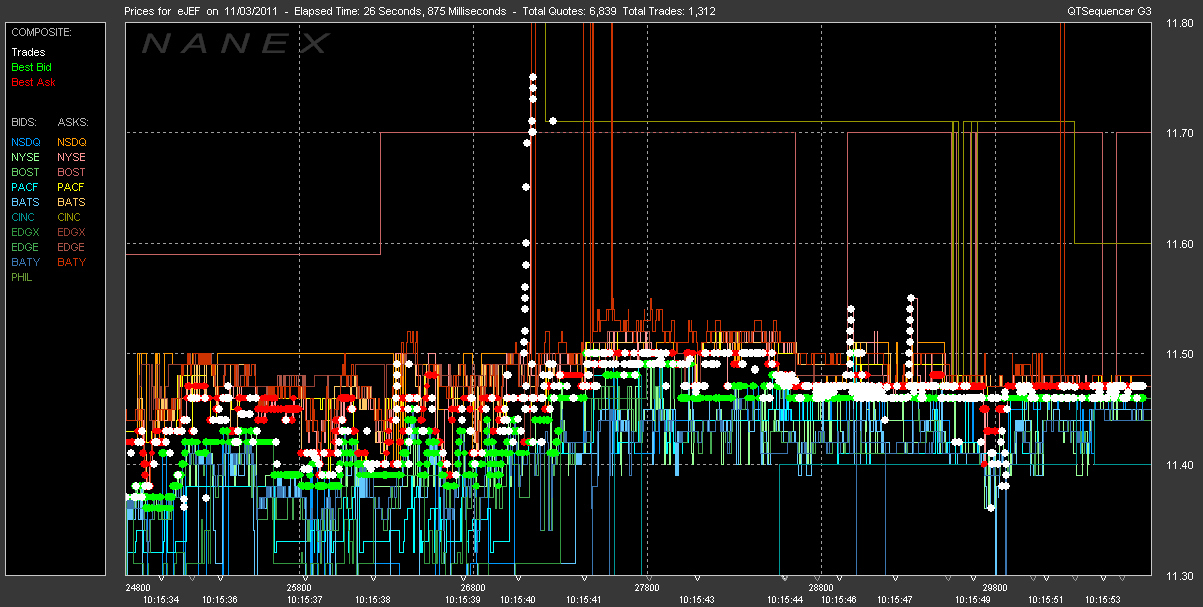Click the 10:15:51 time label
Viewport: 1203px width, 607px height.
1045,600
